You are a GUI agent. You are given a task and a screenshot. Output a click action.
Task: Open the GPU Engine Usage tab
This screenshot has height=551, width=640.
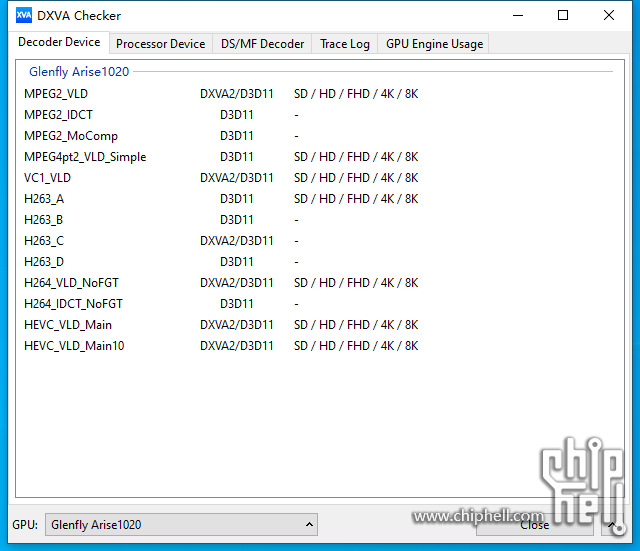pos(434,44)
